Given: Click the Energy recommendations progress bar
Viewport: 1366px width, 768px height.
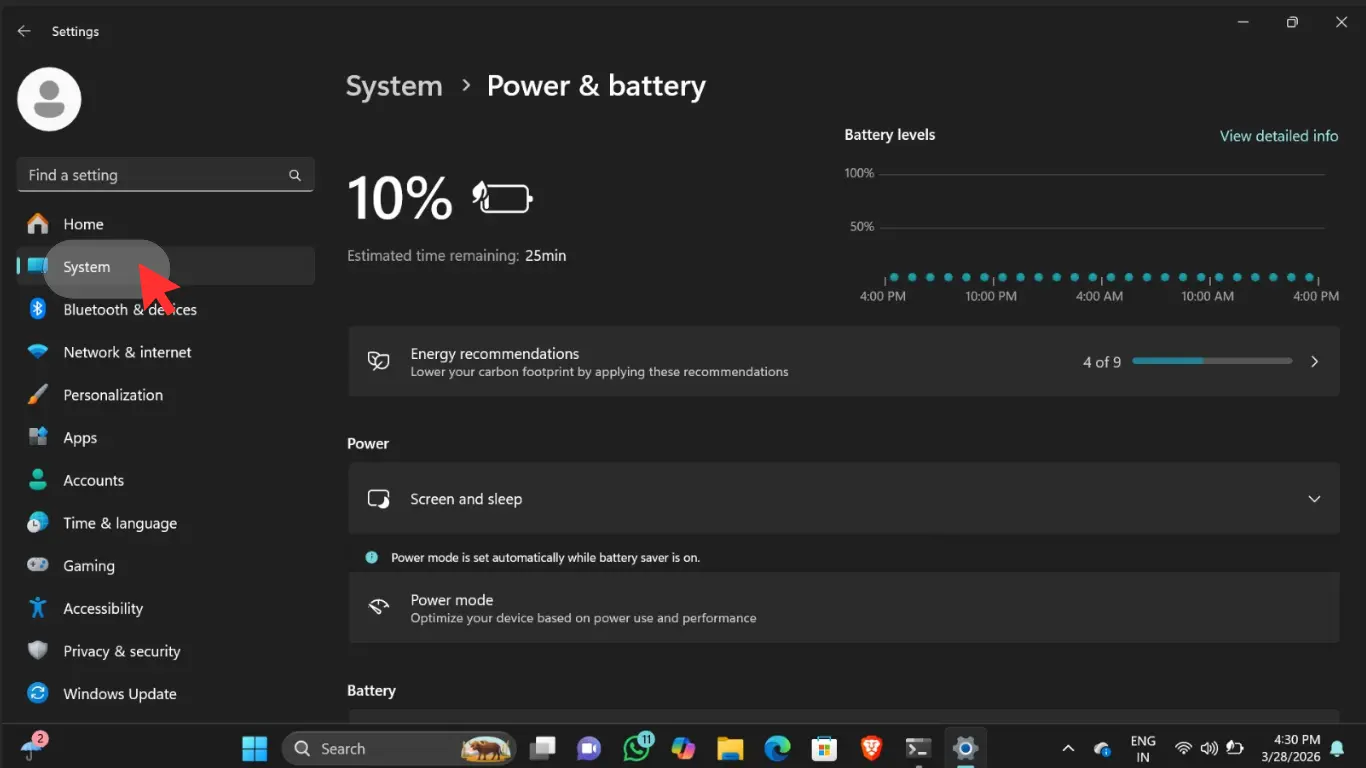Looking at the screenshot, I should [1212, 361].
